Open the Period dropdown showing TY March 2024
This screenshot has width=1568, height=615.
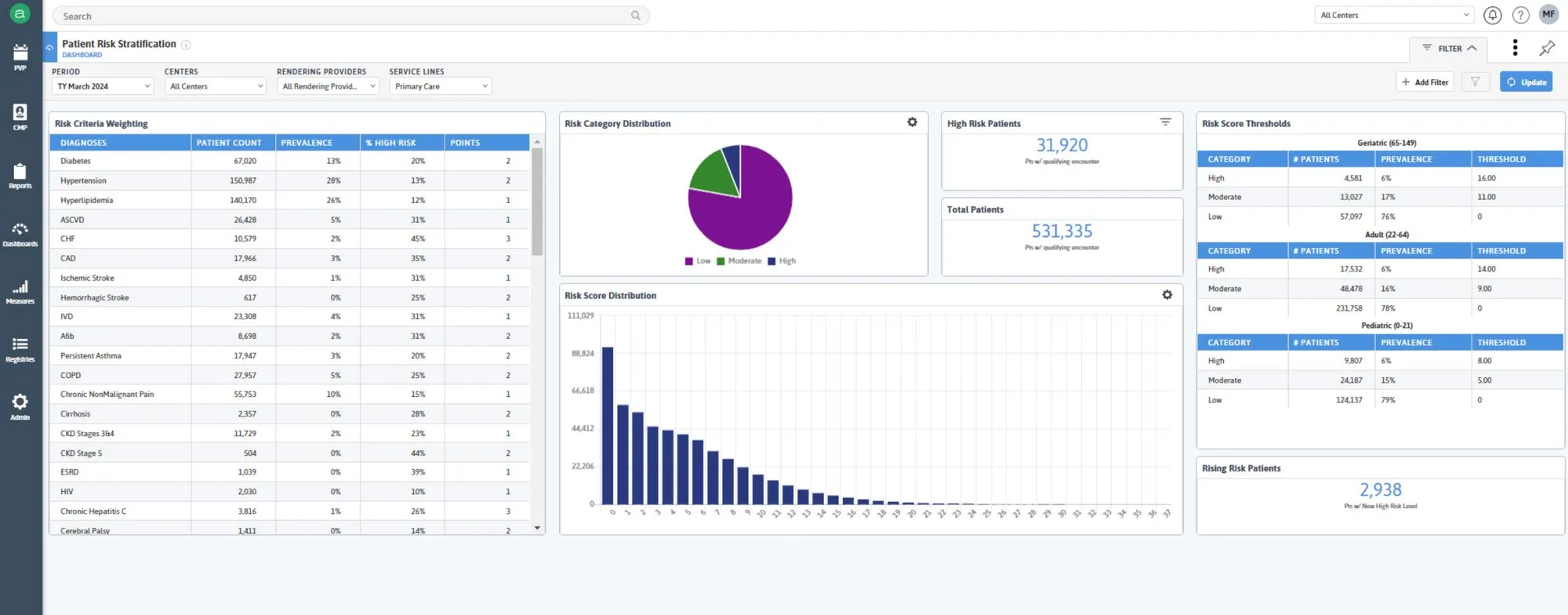point(103,86)
